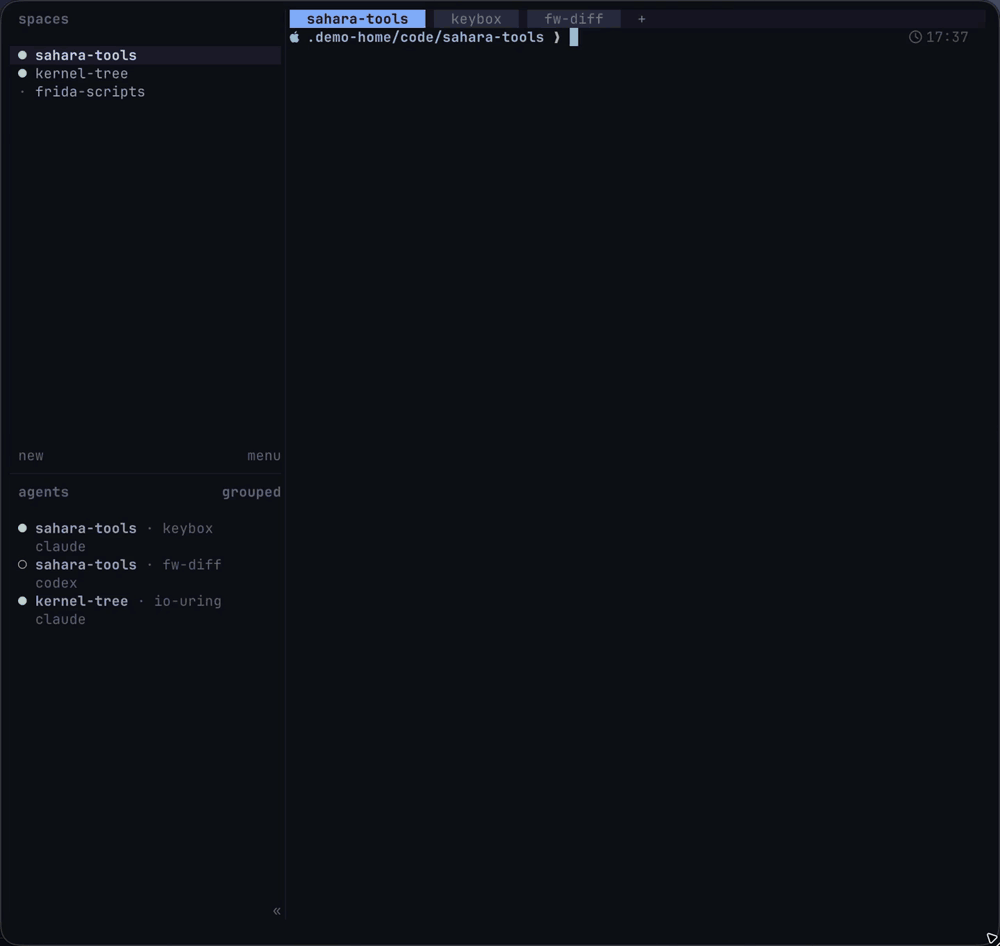Open the kernel-tree io-uring claude agent
This screenshot has height=946, width=1000.
click(145, 610)
